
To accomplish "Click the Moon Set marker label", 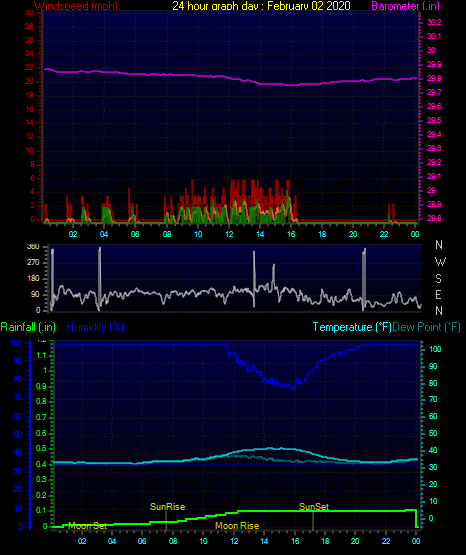I will (87, 526).
